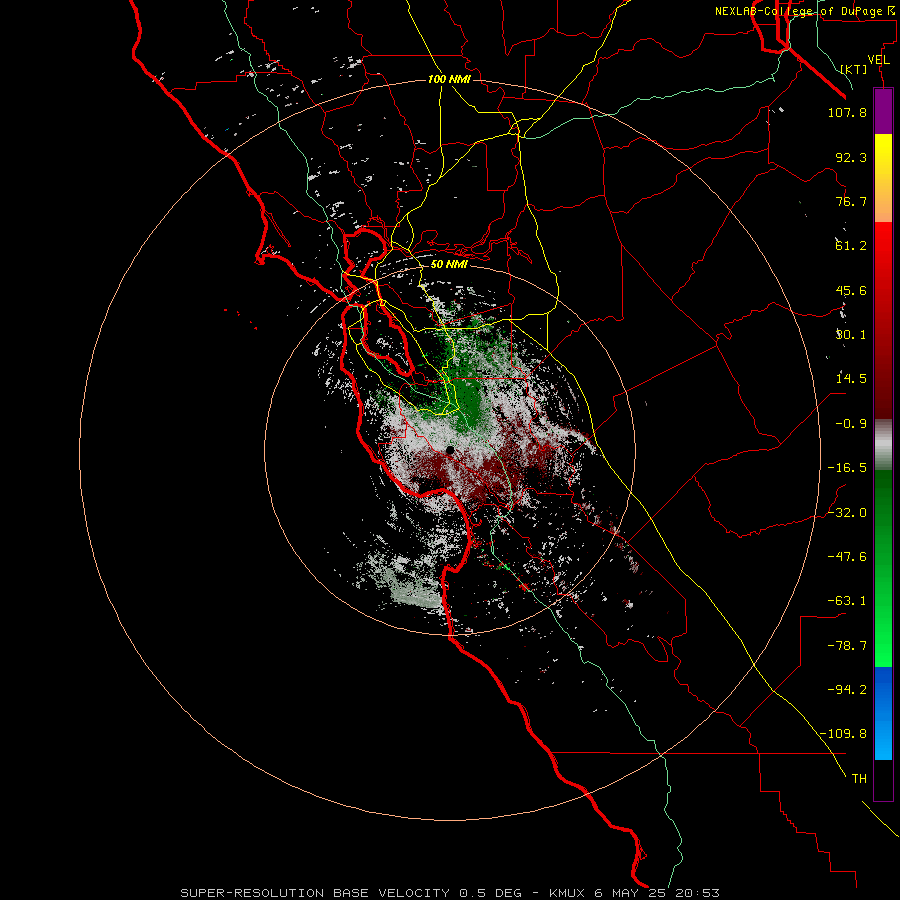This screenshot has width=900, height=900.
Task: Select the 107.8 value on the velocity scale
Action: (x=847, y=112)
